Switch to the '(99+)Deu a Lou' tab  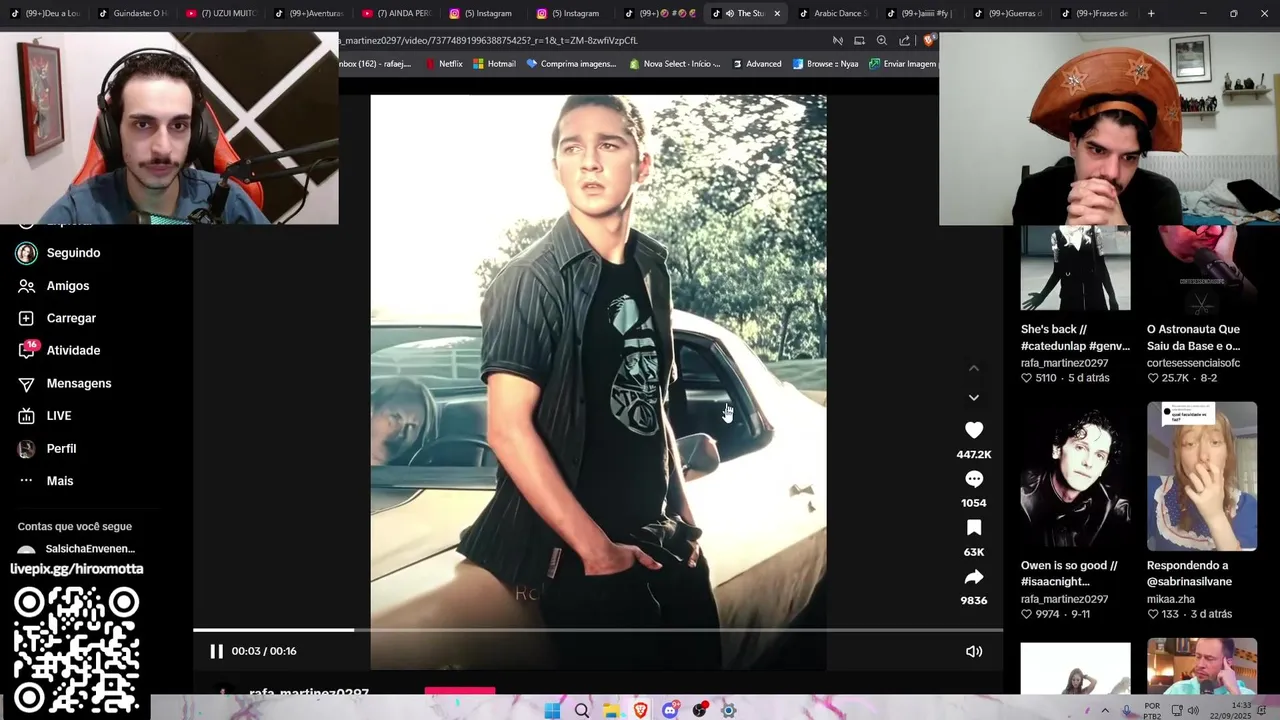point(45,13)
